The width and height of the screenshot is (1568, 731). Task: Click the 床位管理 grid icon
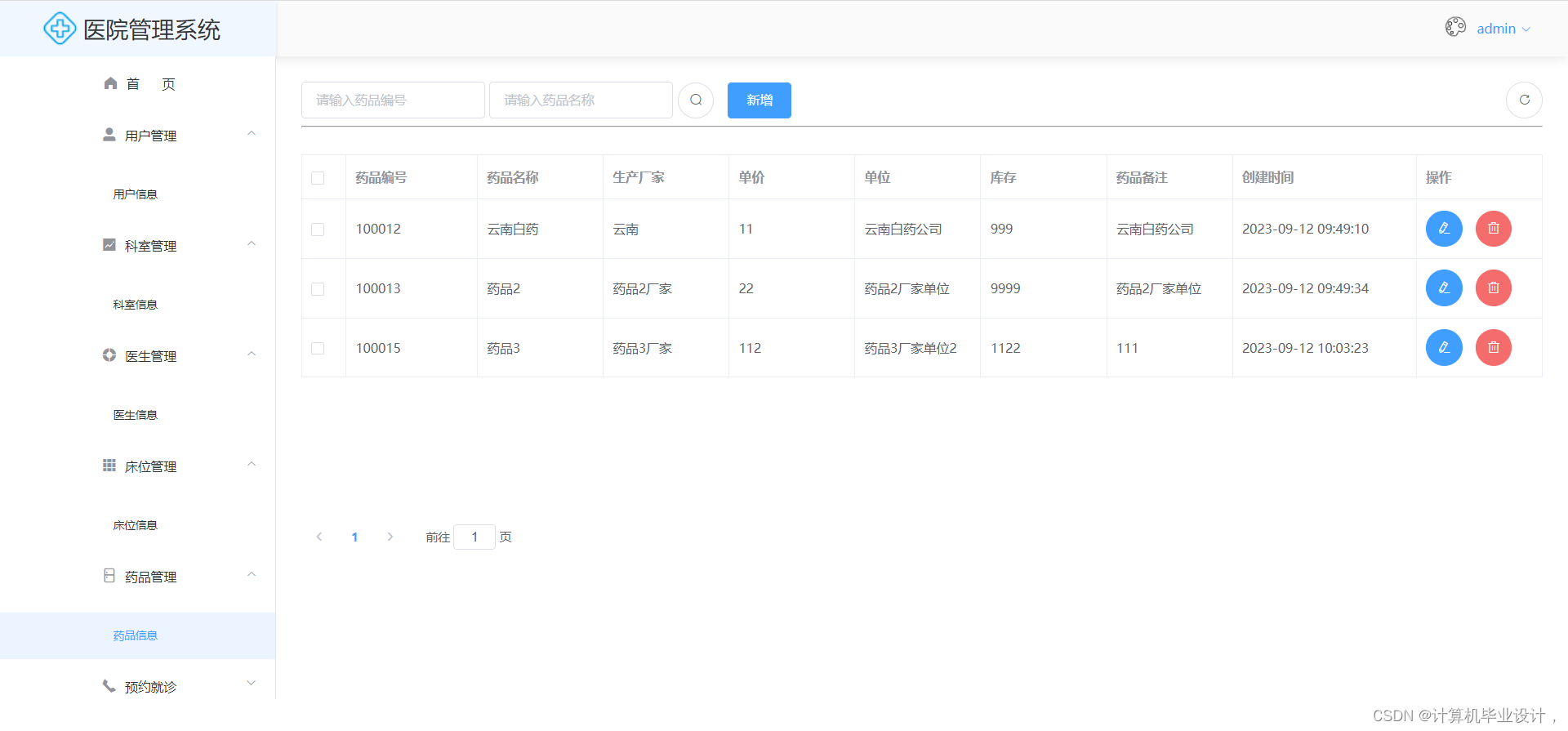tap(109, 466)
